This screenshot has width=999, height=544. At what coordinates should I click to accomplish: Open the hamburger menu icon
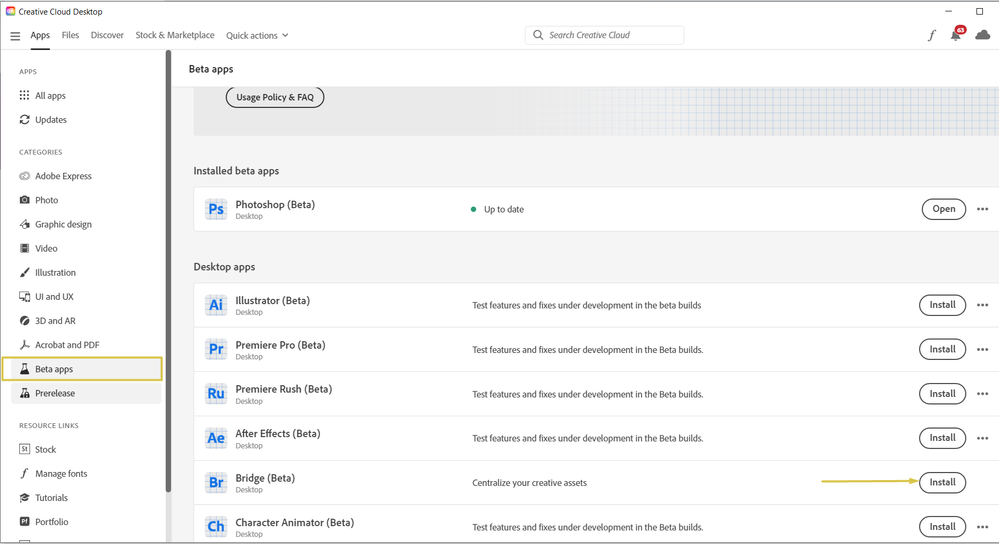click(x=15, y=36)
